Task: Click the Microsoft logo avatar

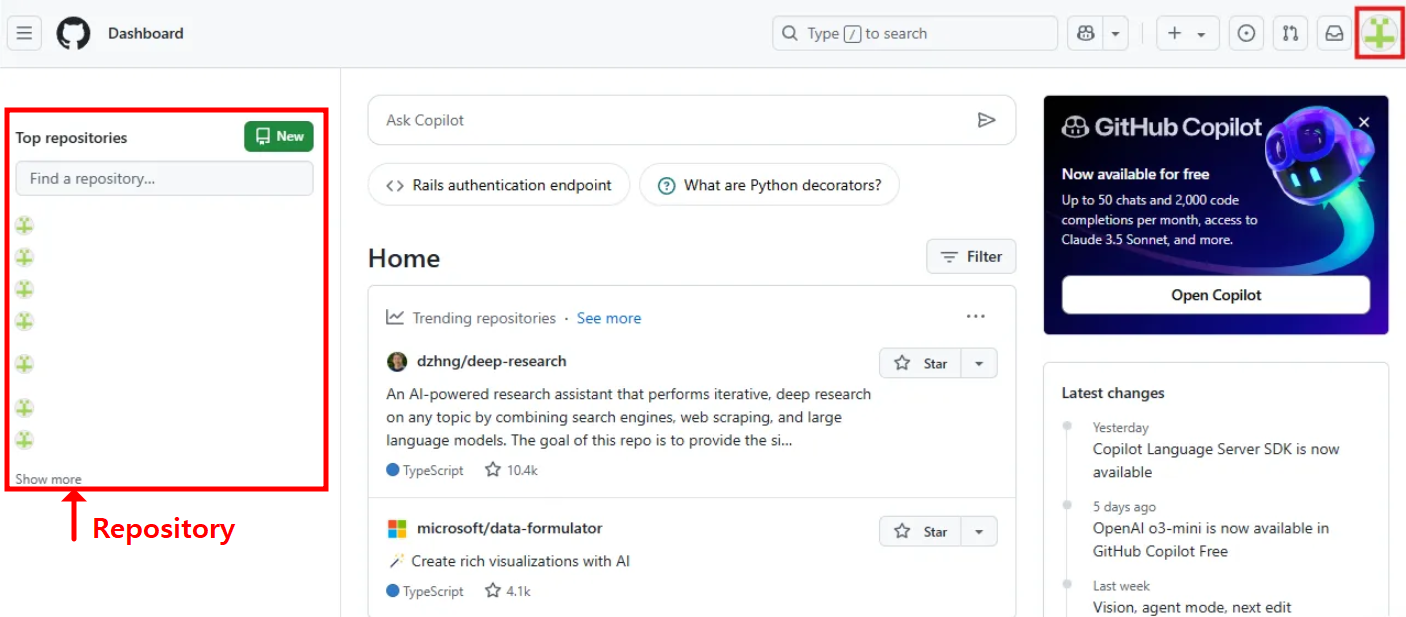Action: [x=397, y=528]
